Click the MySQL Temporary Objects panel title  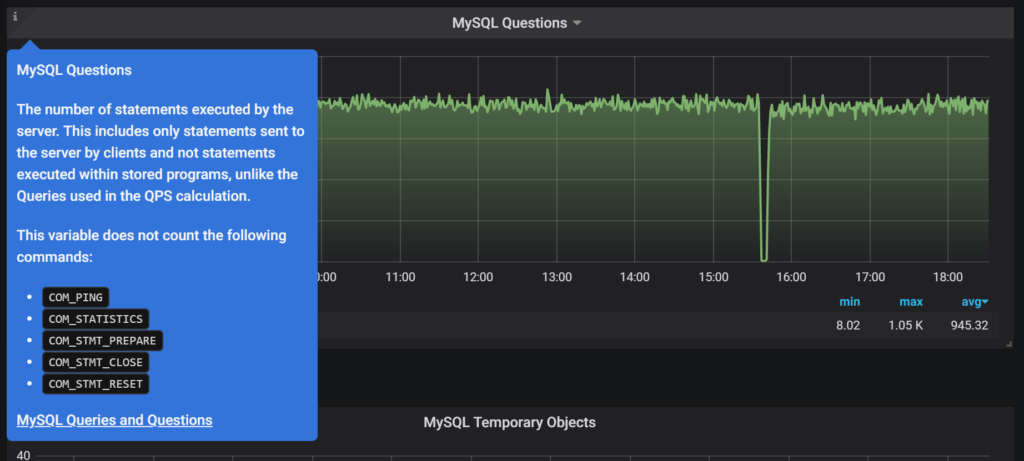(x=509, y=422)
